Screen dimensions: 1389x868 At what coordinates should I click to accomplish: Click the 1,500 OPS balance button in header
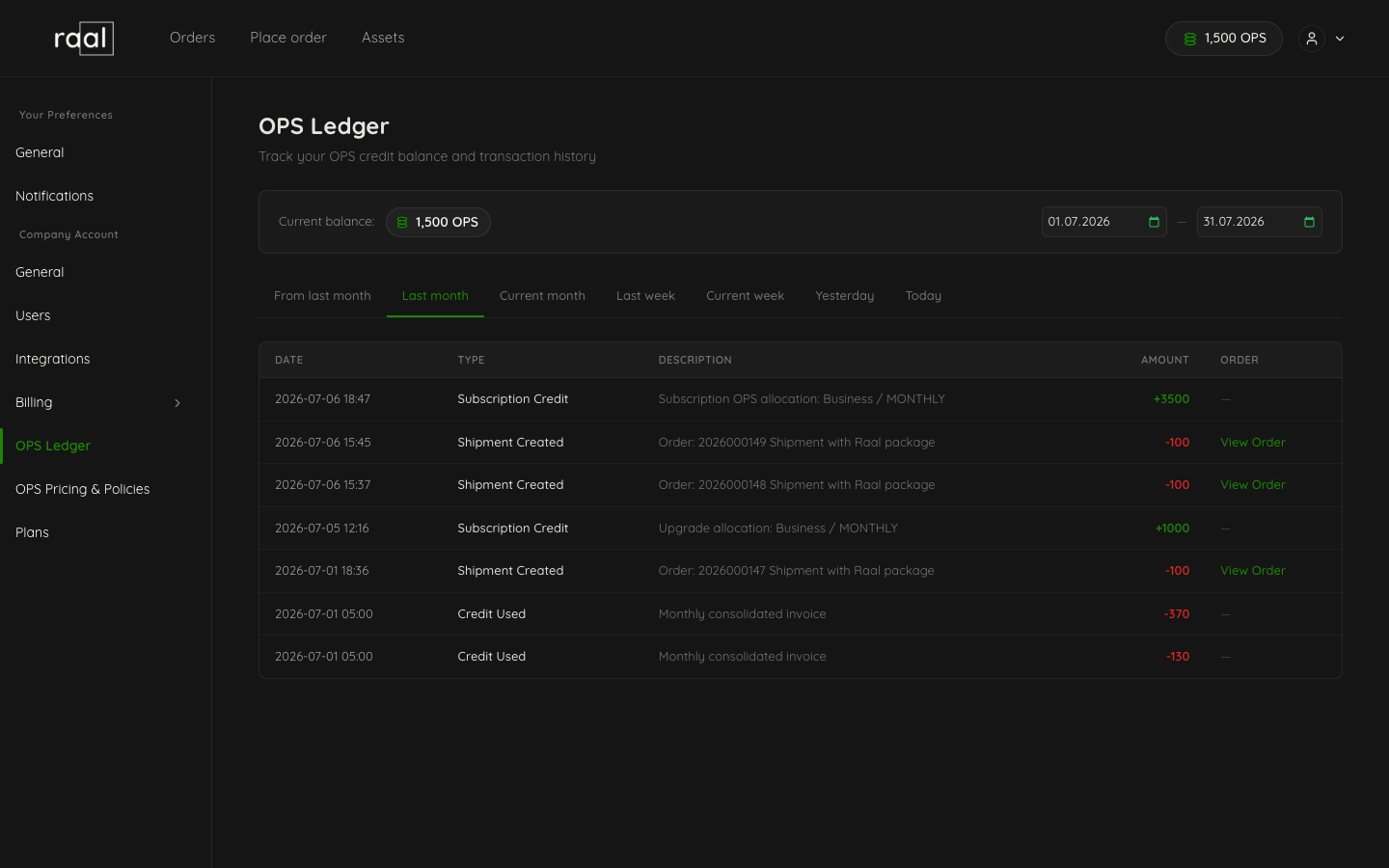click(1223, 39)
